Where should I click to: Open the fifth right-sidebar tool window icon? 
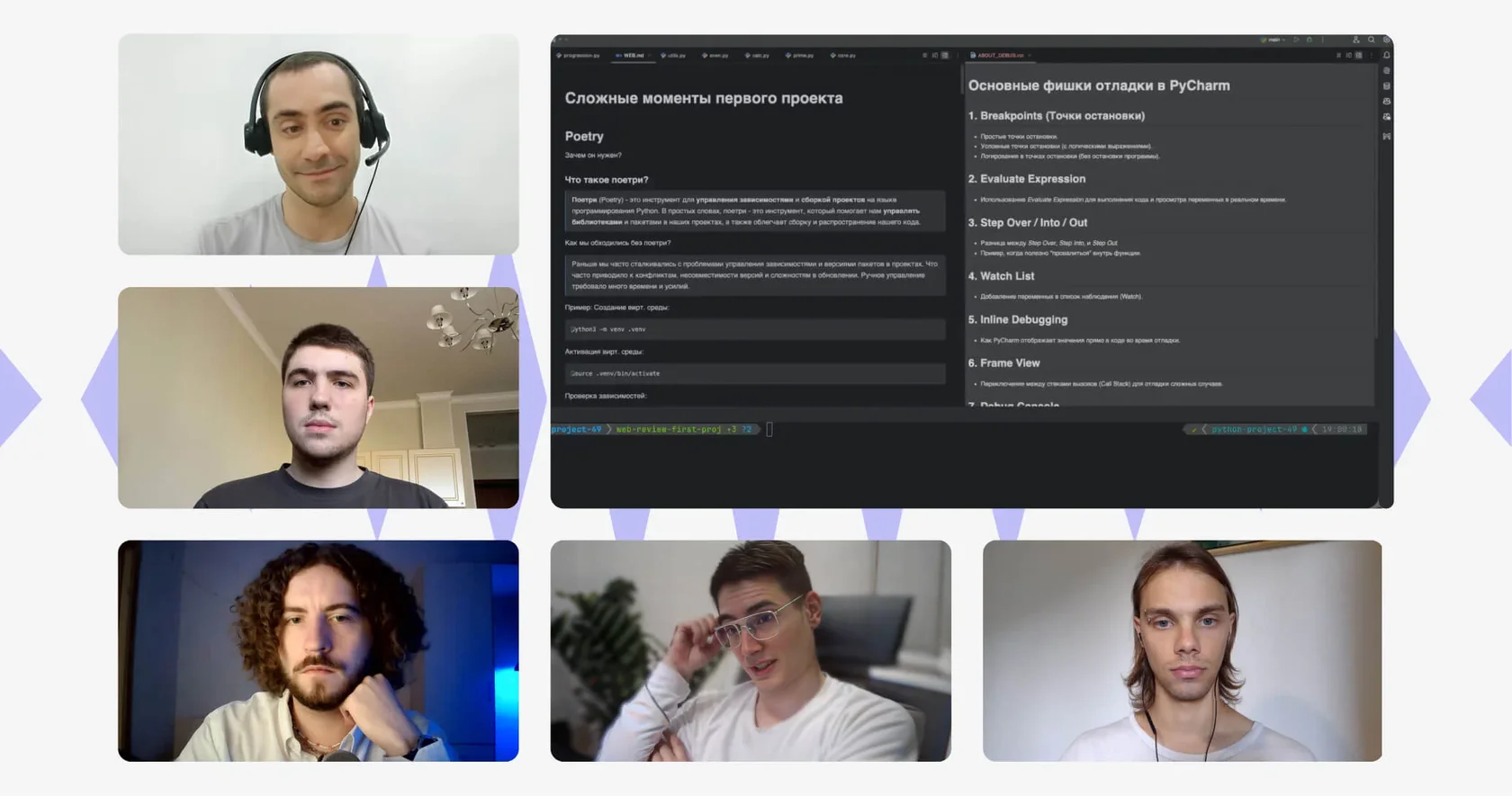coord(1387,117)
